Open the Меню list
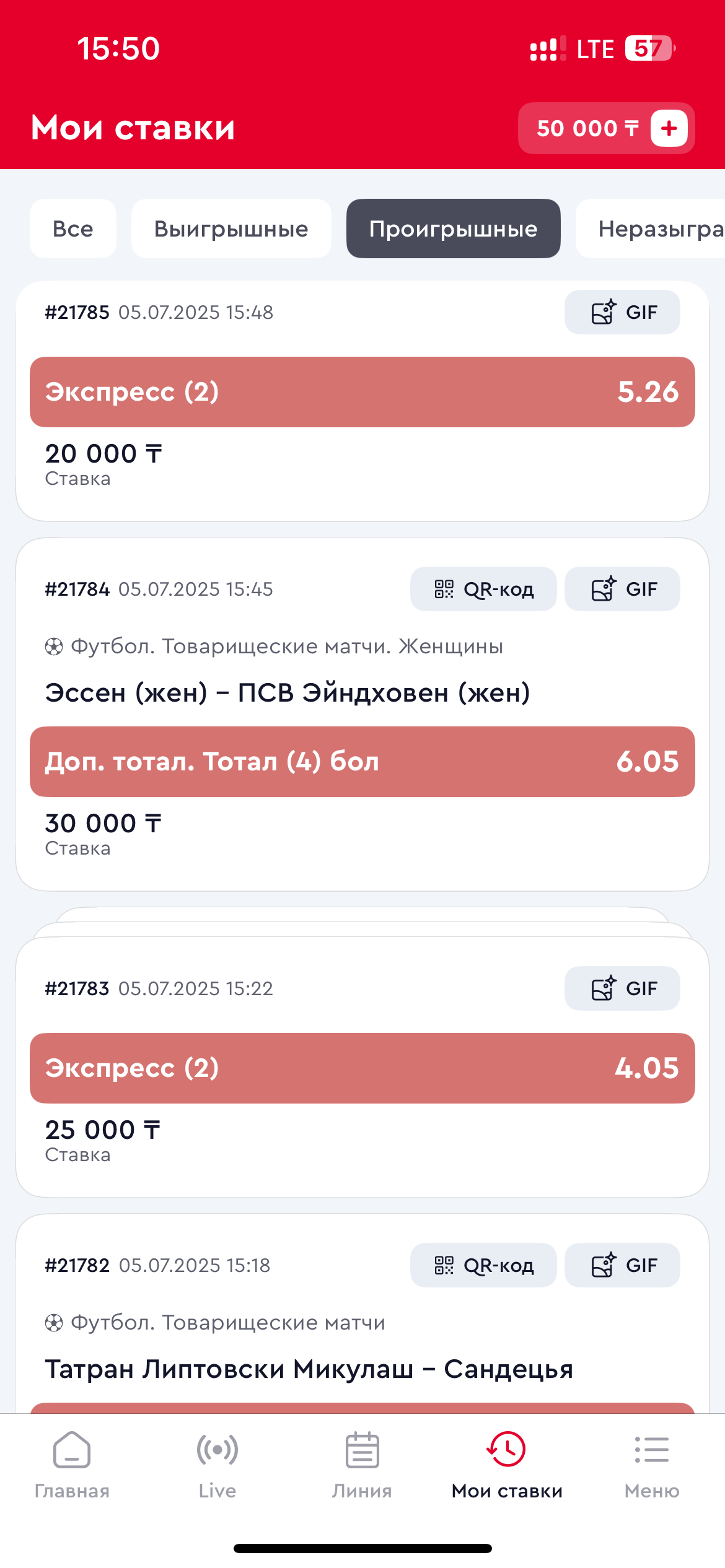Screen dimensions: 725x1568 (652, 1465)
